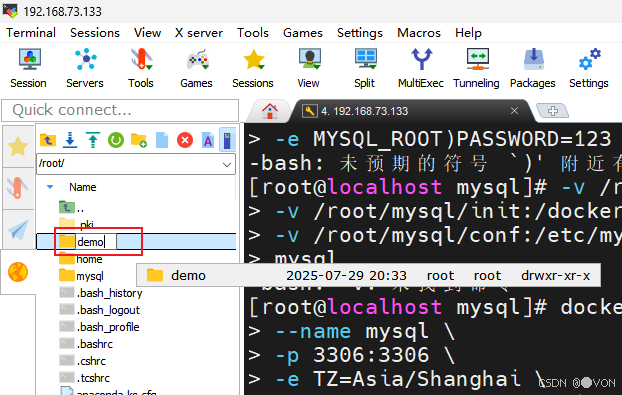Screen dimensions: 622x395
Task: Open the Session toolbar button
Action: (x=29, y=68)
